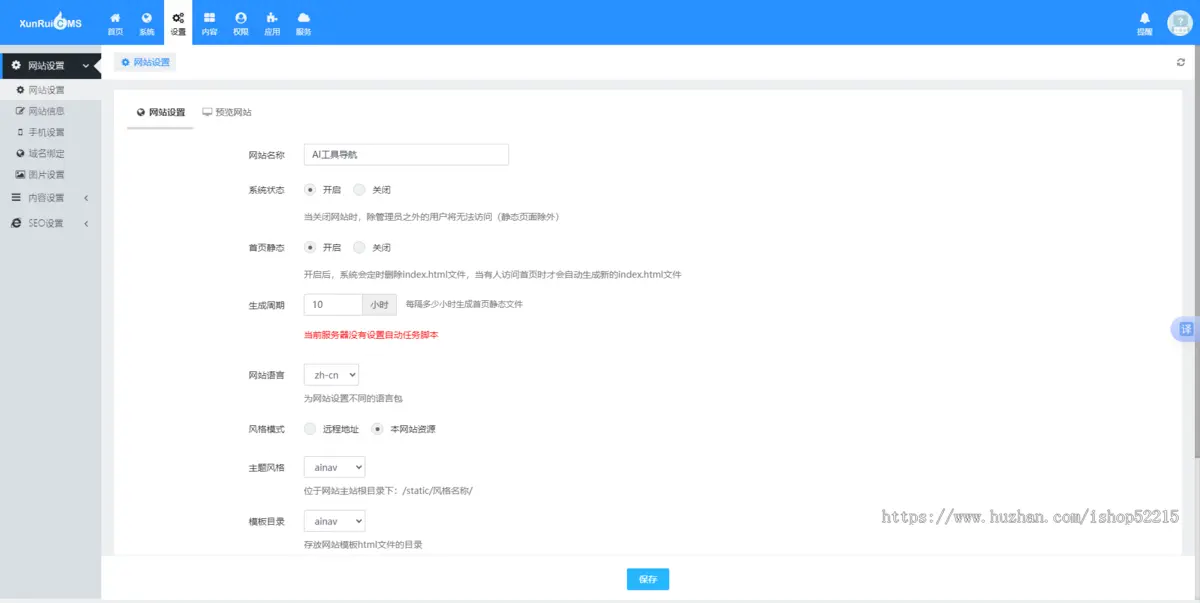
Task: Open the 网站语言 zh-cn dropdown
Action: (331, 374)
